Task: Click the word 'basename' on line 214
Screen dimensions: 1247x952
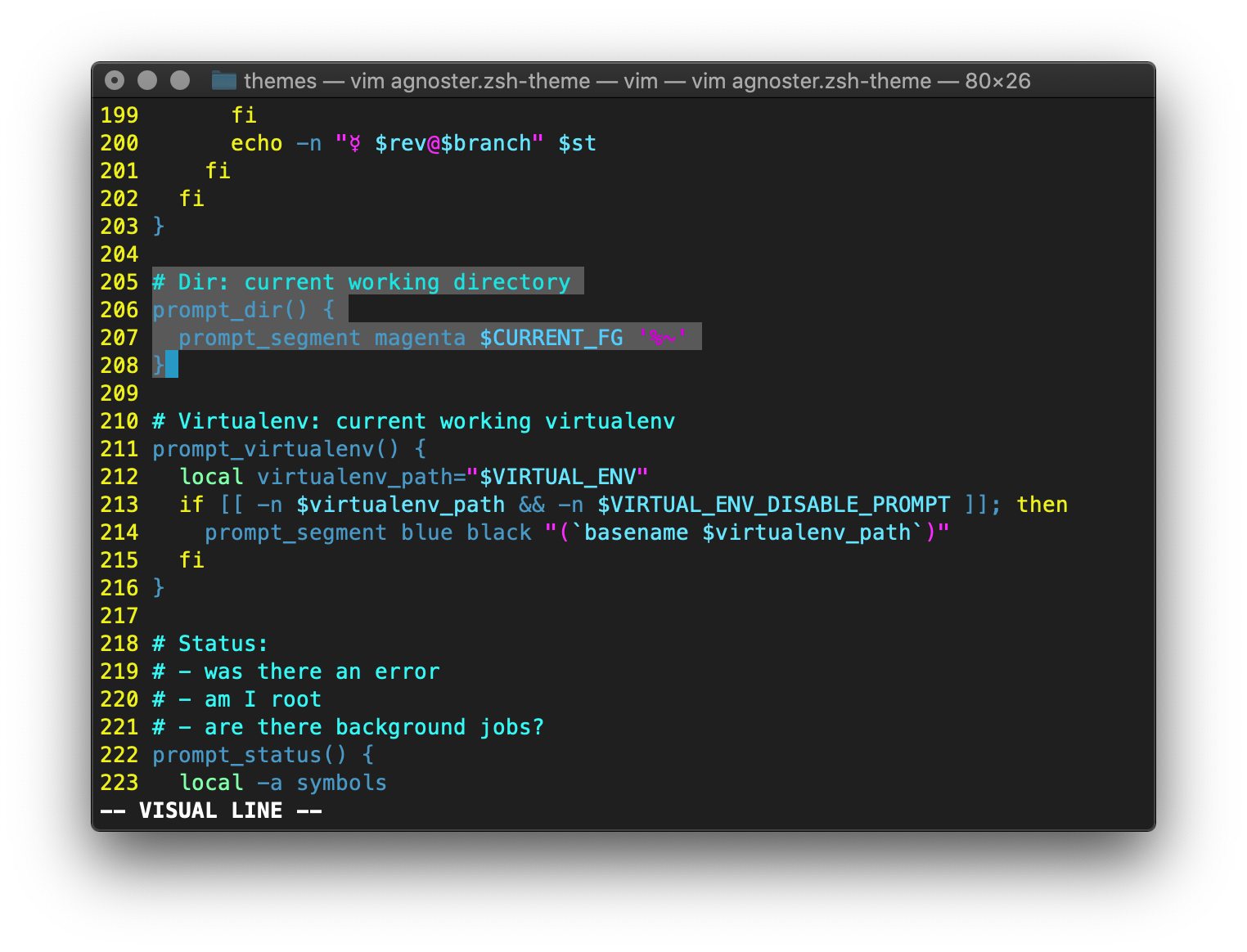Action: pos(636,532)
